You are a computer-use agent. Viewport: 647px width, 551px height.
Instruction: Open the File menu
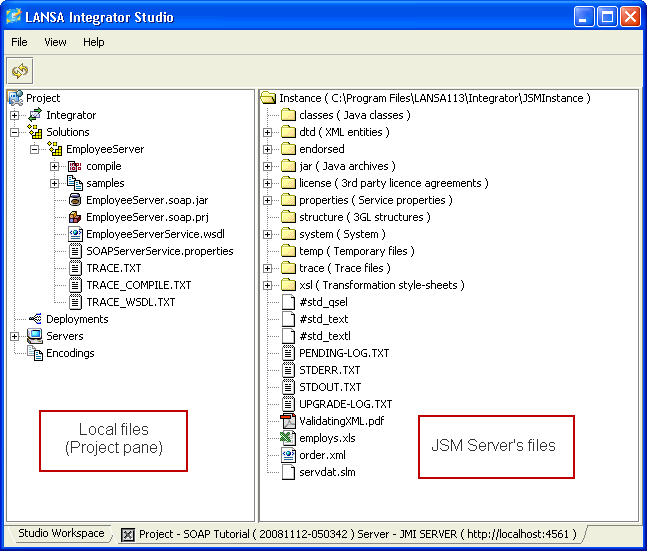19,42
